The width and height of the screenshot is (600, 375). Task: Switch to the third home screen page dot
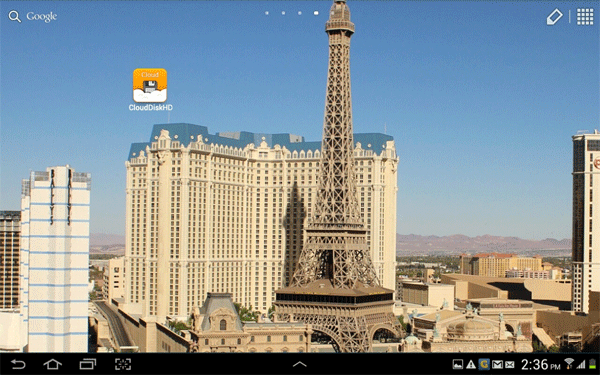coord(300,13)
